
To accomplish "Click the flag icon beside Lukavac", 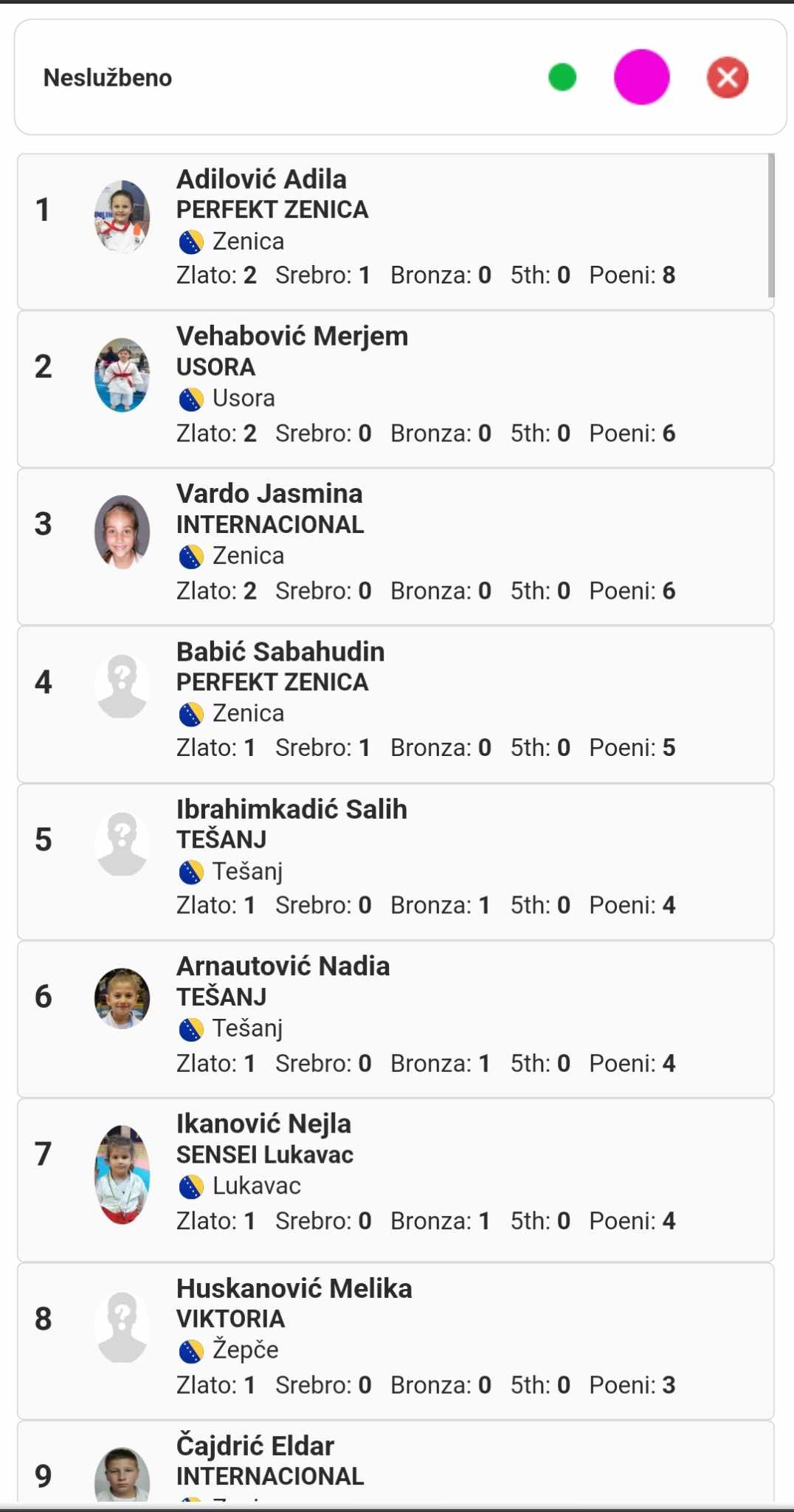I will (x=191, y=1187).
